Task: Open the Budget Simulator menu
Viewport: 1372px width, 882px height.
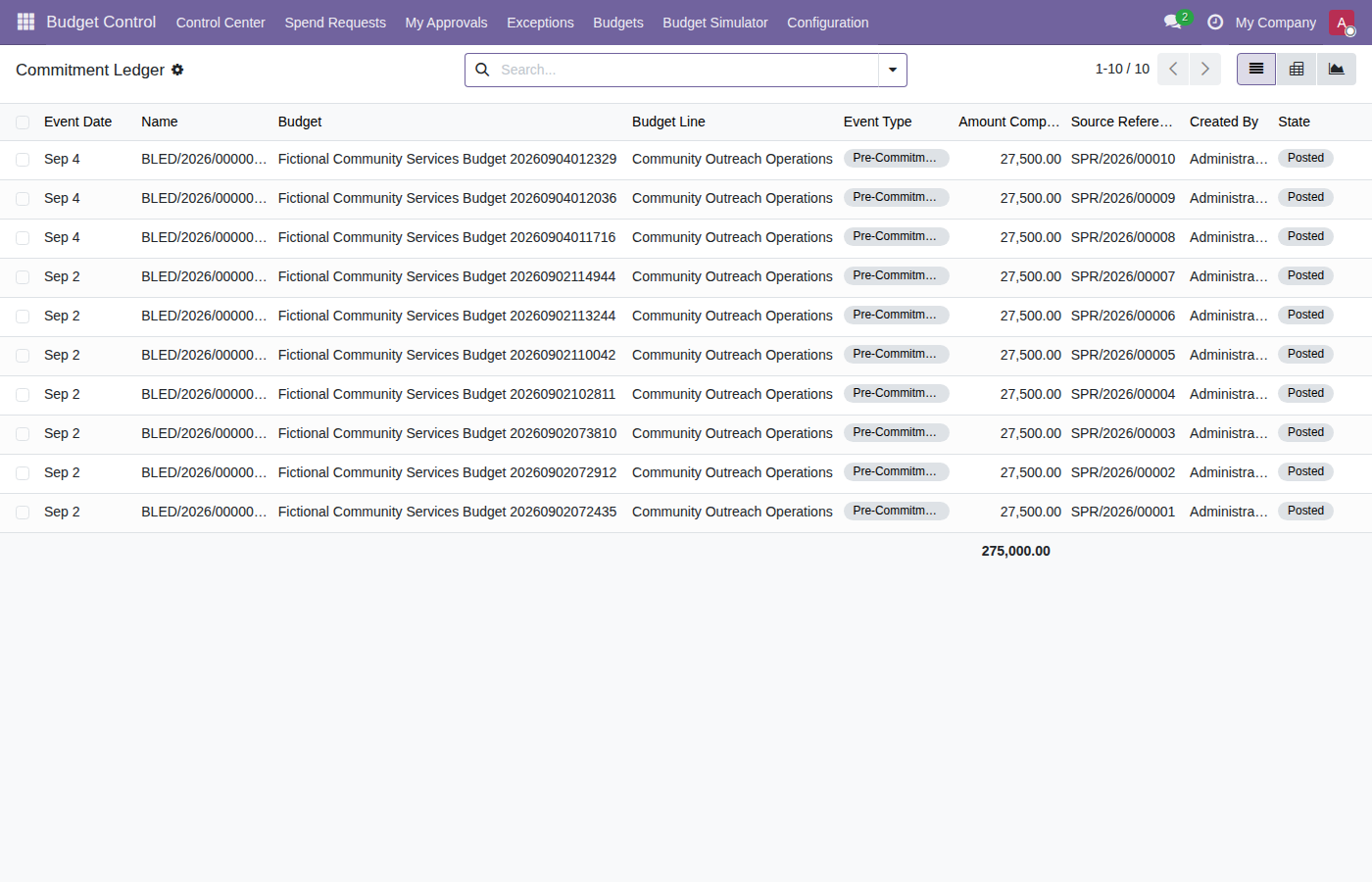Action: 715,23
